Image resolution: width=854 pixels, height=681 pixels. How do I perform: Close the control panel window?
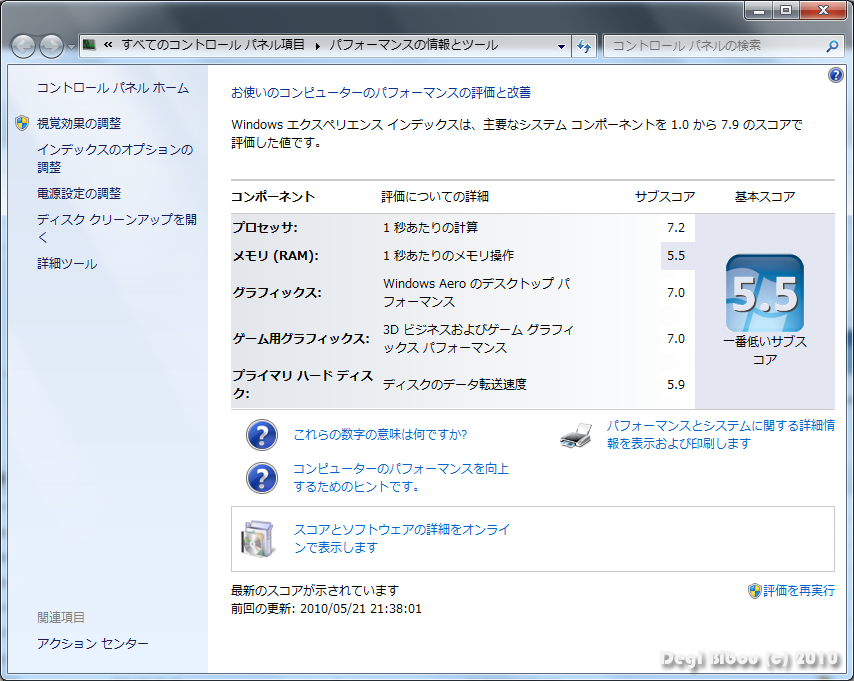point(824,9)
